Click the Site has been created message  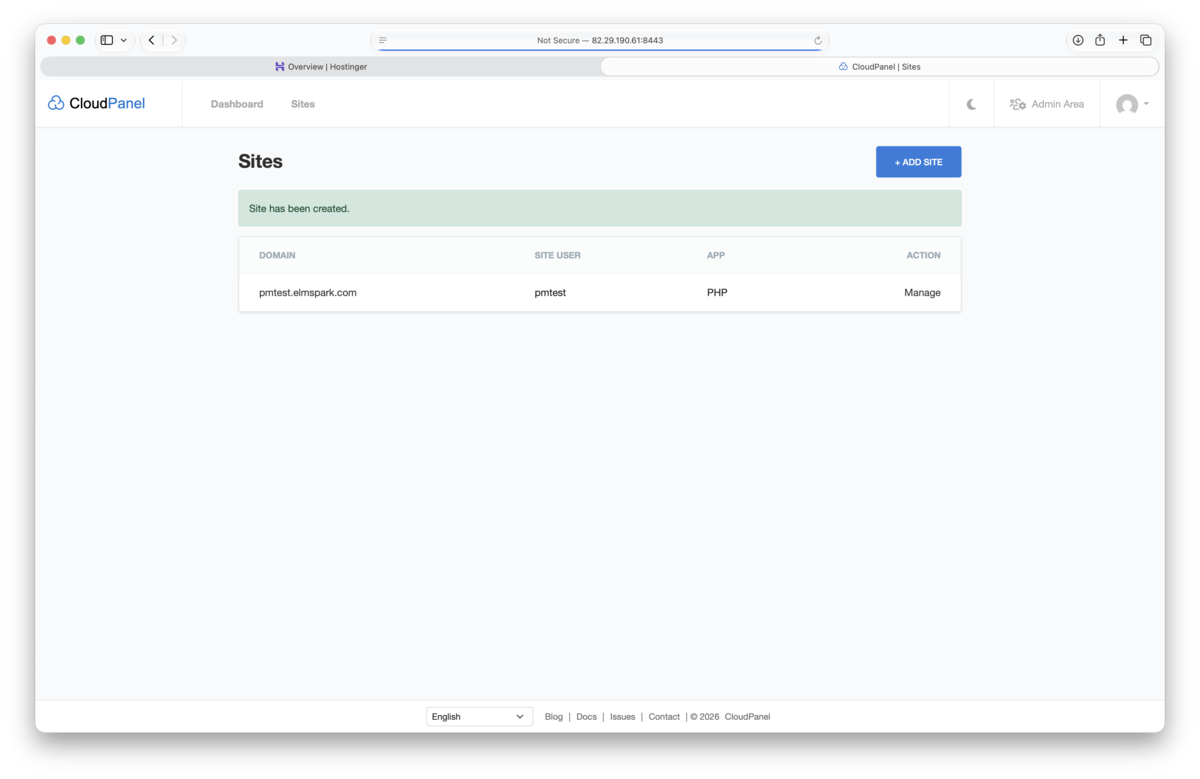coord(600,208)
